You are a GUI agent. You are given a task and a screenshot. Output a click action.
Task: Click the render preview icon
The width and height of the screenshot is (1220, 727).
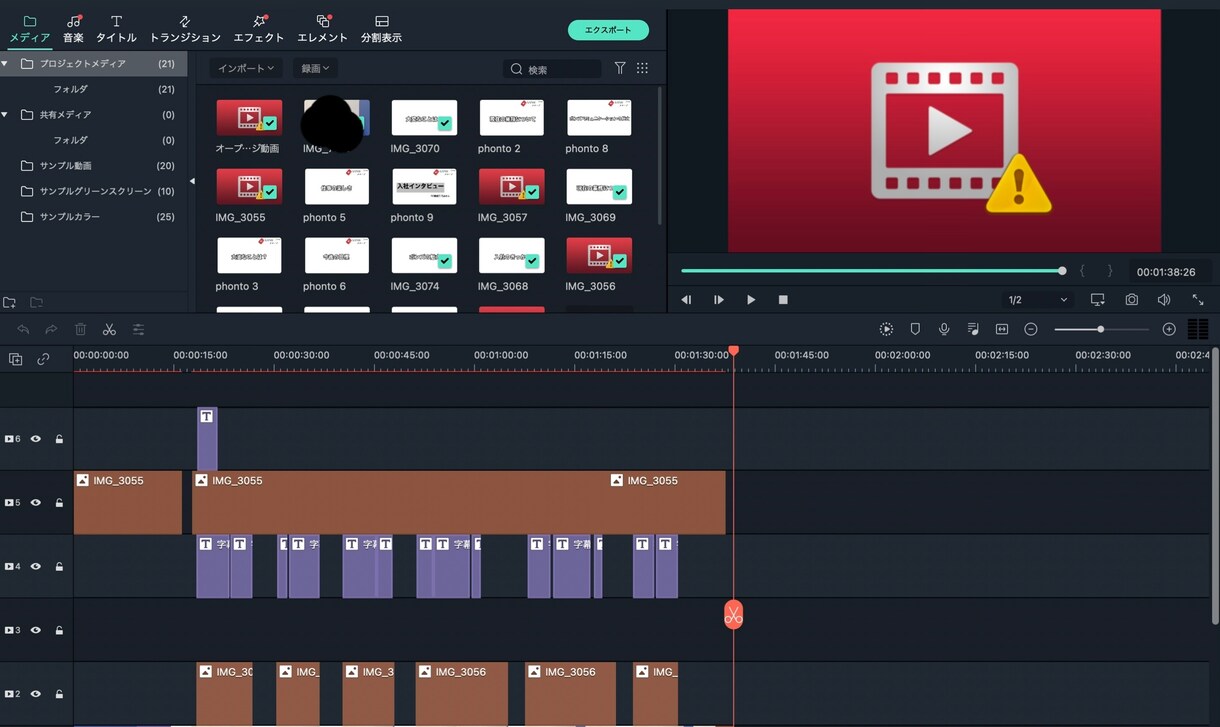(886, 329)
